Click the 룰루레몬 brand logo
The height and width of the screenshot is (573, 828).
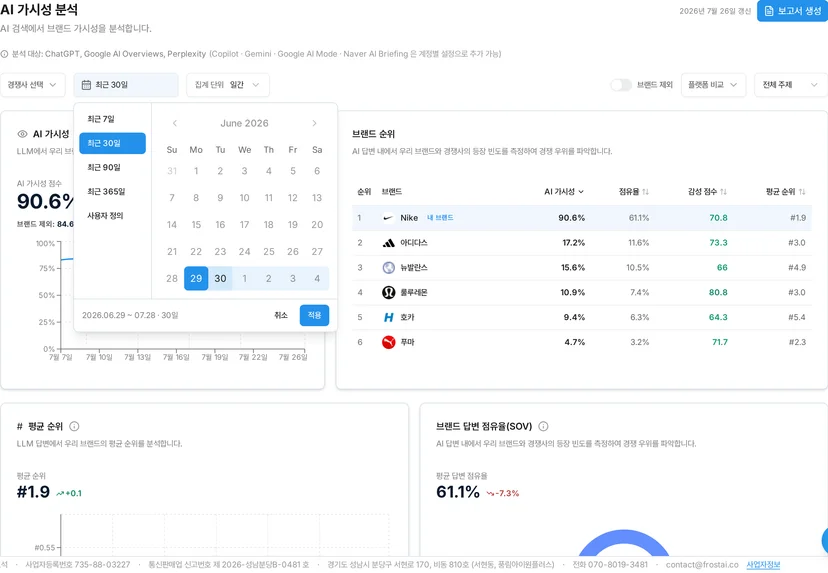(388, 292)
